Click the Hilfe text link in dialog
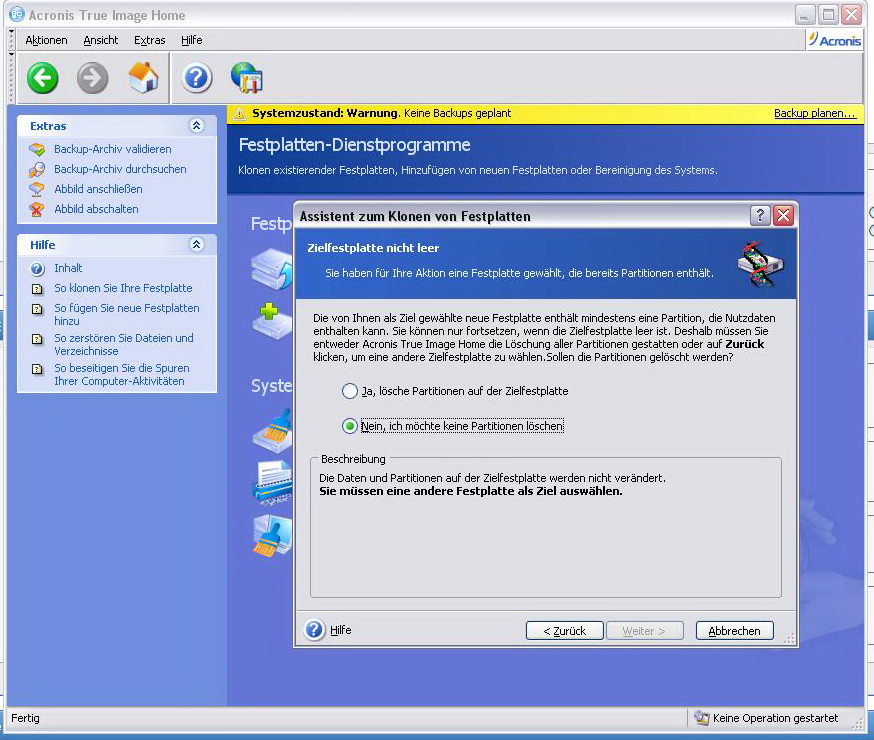Screen dimensions: 874x740 point(341,630)
